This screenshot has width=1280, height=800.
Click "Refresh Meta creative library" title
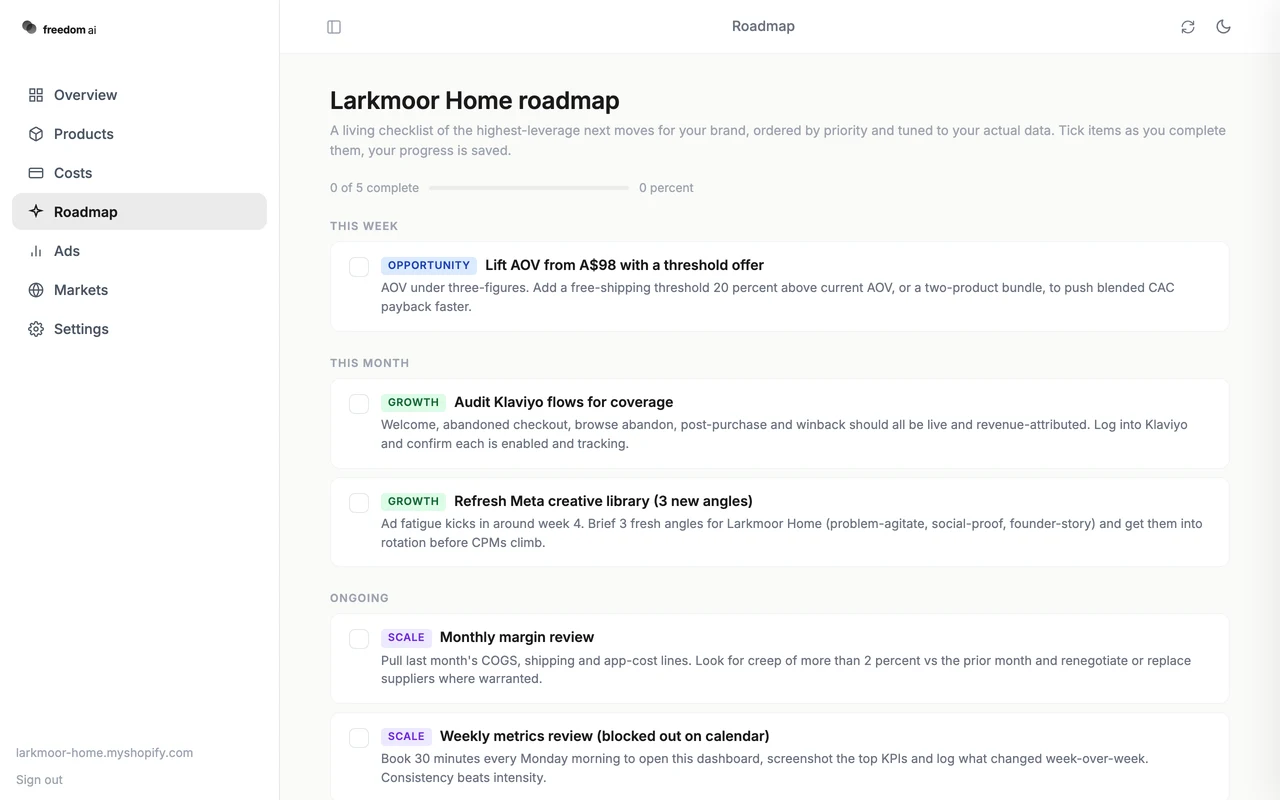(604, 501)
